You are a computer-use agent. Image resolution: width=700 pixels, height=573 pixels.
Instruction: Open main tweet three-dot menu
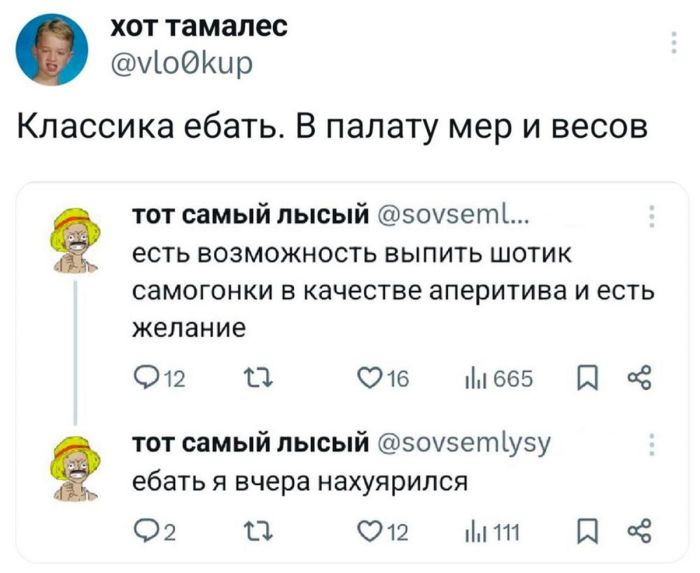672,44
